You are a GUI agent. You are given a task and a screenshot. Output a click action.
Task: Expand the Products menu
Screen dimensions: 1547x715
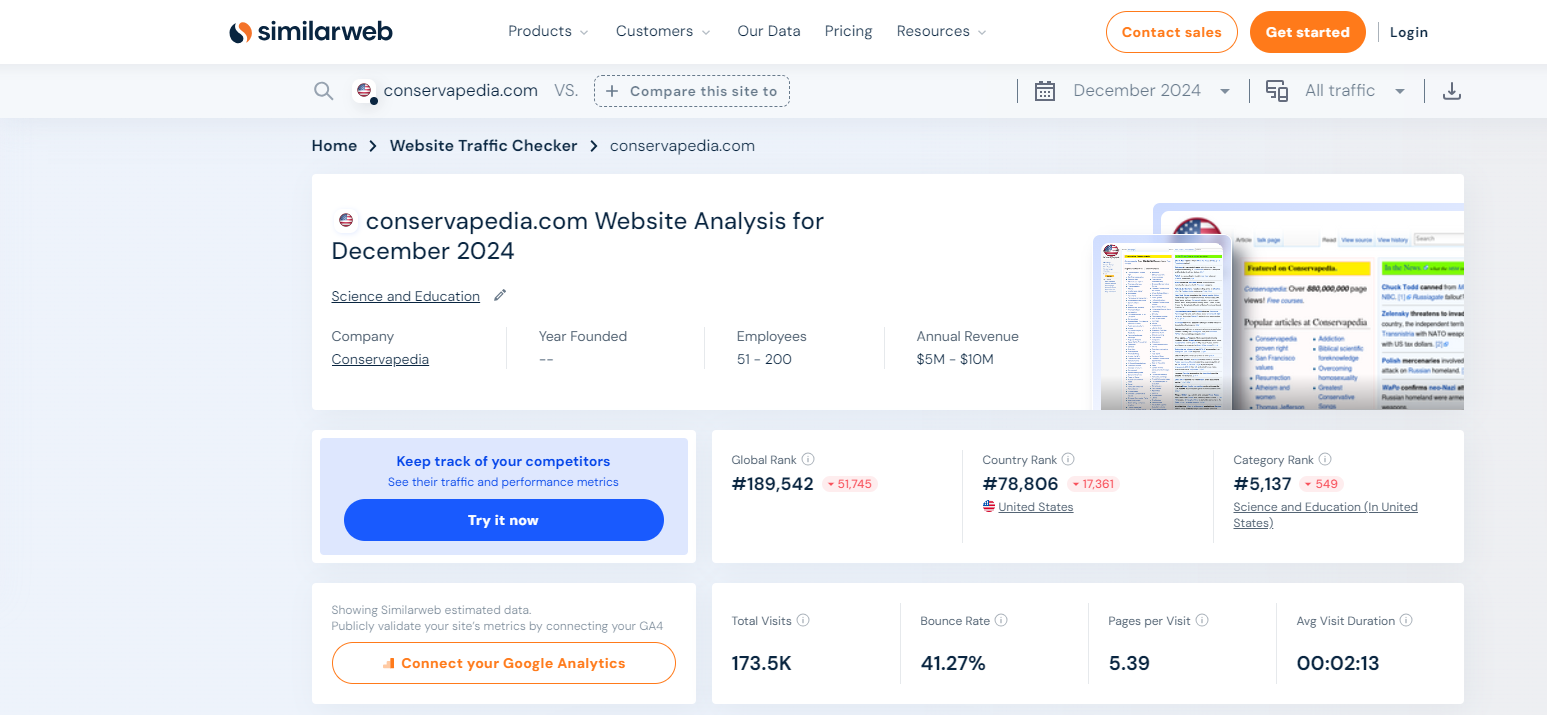coord(548,31)
